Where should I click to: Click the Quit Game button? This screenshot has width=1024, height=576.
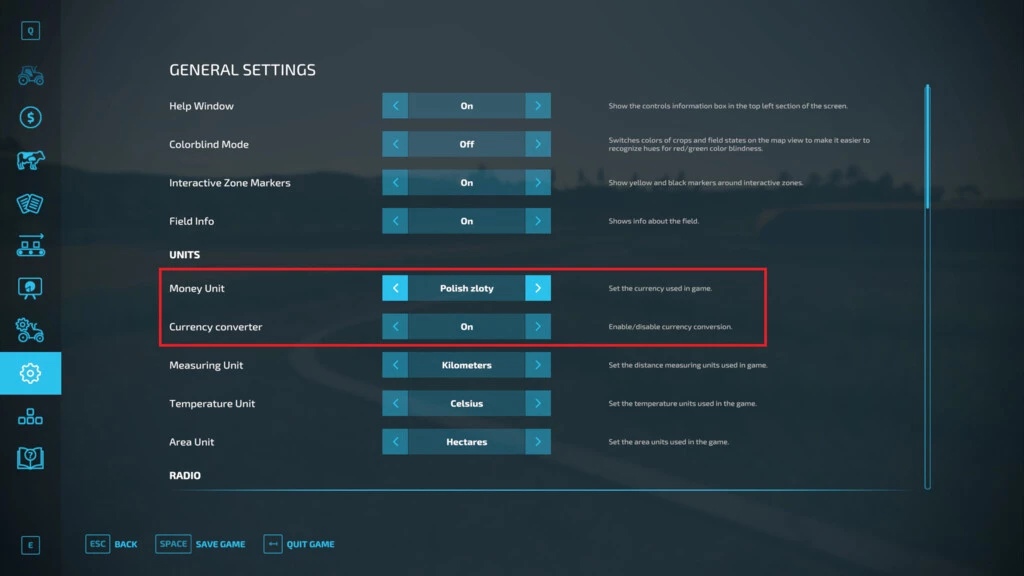299,544
